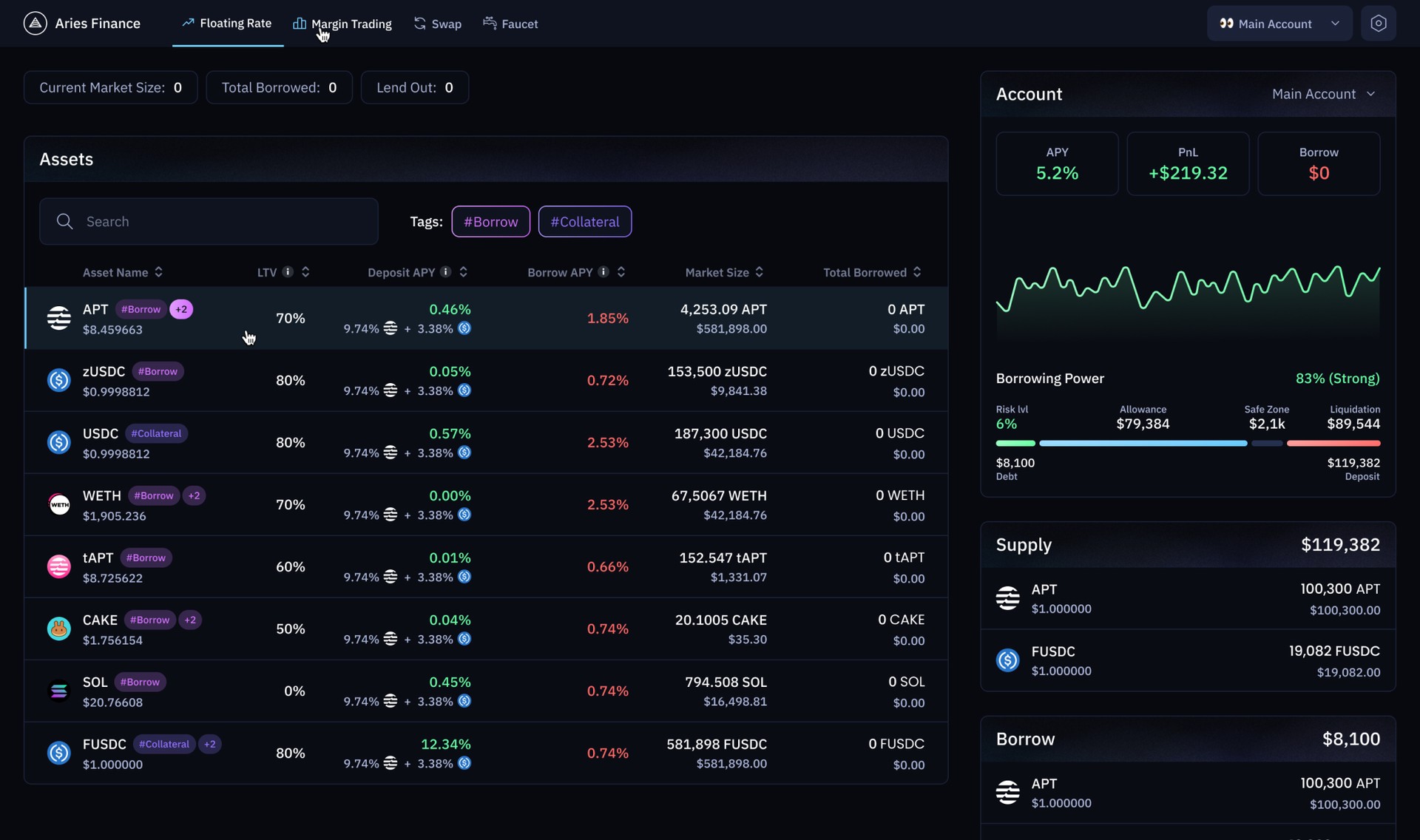Click Total Borrowed stat box
Screen dimensions: 1420x840
[279, 87]
